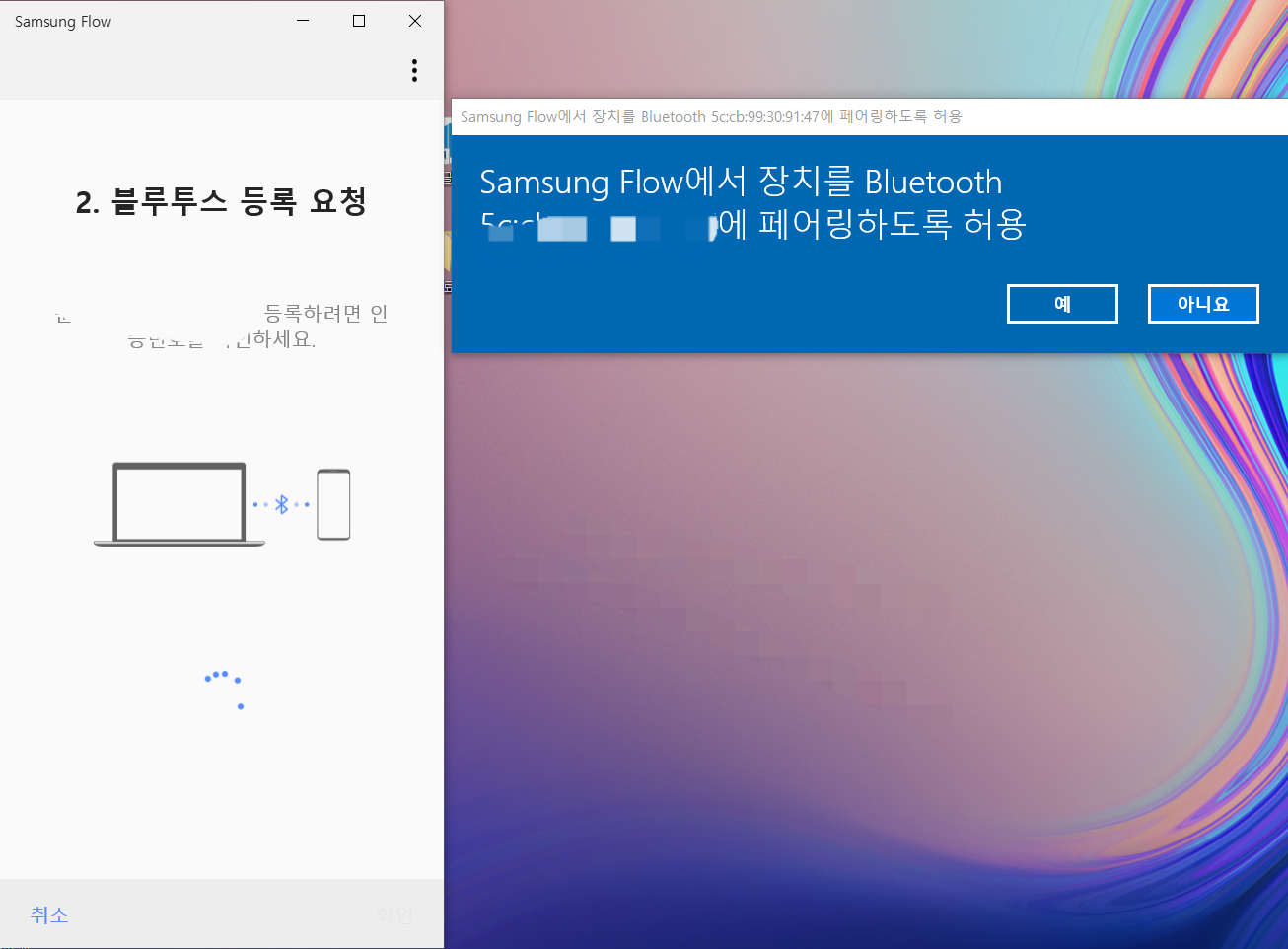Click 아니요 to deny Bluetooth pairing

click(1203, 304)
